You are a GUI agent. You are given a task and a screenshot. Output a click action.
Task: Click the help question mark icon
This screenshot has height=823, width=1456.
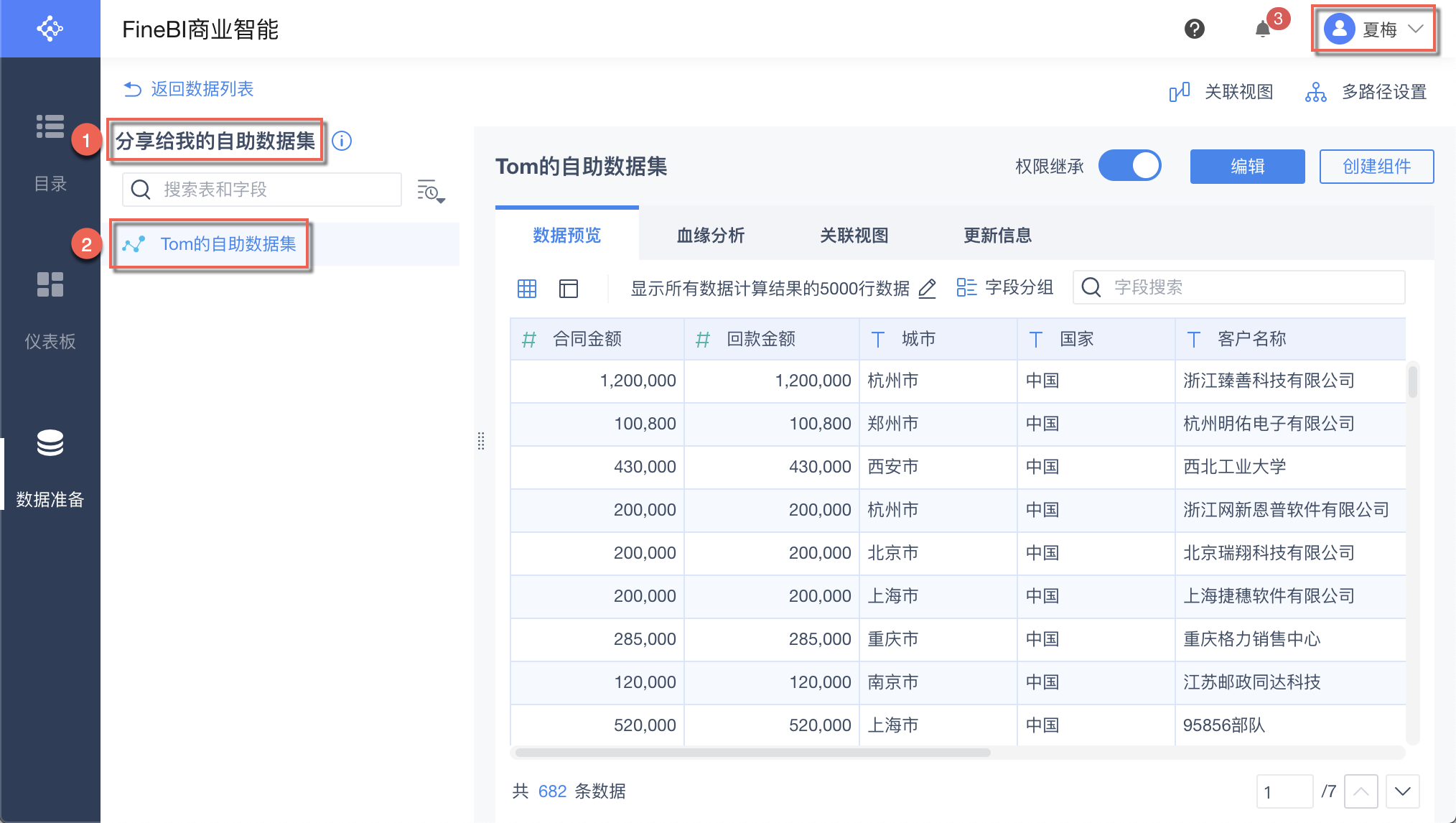(1194, 29)
